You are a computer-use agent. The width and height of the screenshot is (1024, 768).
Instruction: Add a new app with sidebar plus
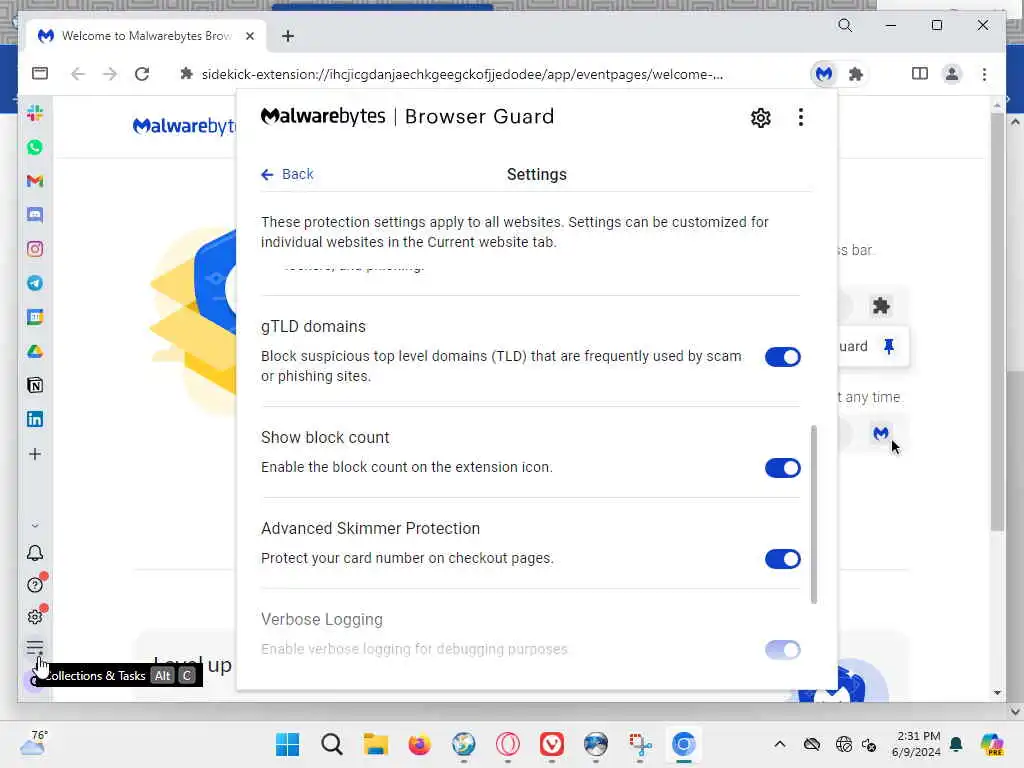[x=35, y=454]
